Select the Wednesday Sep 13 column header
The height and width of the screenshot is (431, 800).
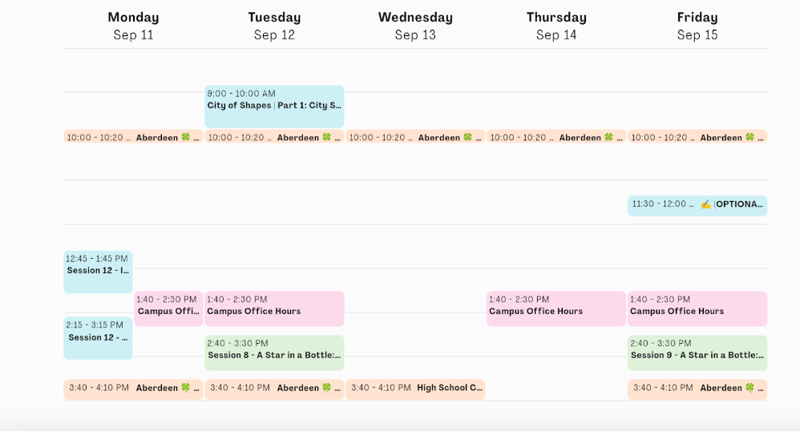(x=415, y=25)
